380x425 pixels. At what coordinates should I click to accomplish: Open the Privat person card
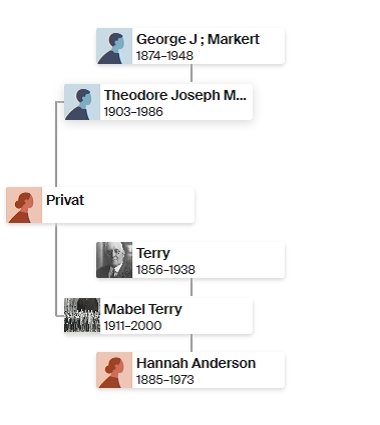coord(100,205)
